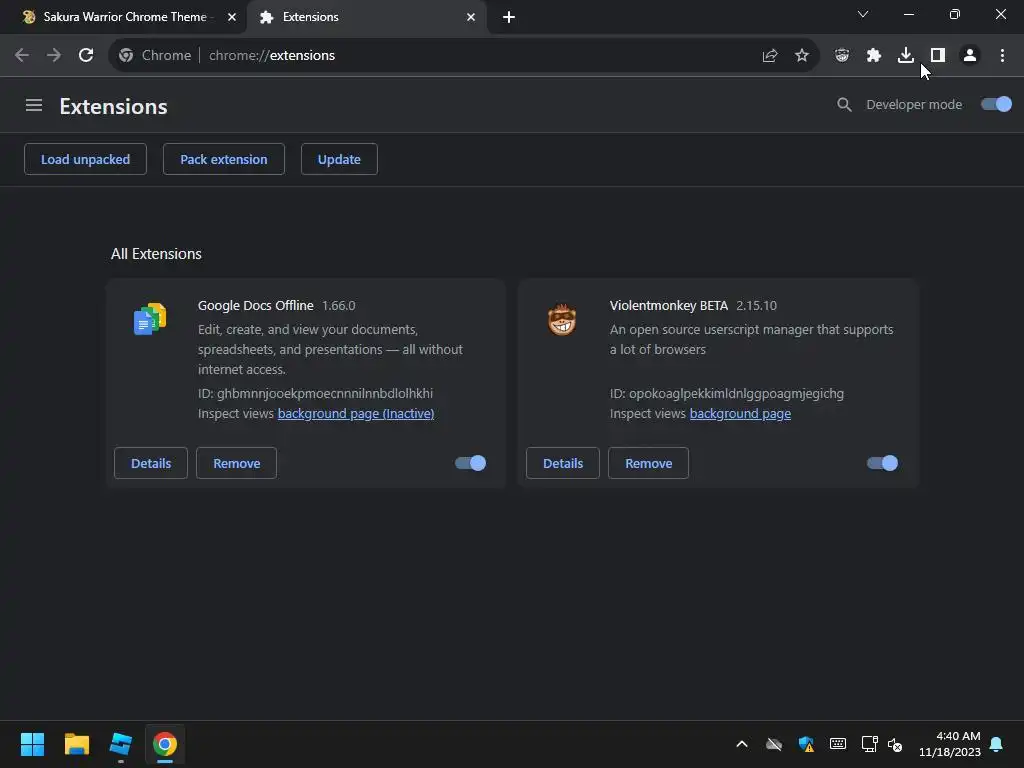
Task: View site information Chrome icon in address bar
Action: 126,56
